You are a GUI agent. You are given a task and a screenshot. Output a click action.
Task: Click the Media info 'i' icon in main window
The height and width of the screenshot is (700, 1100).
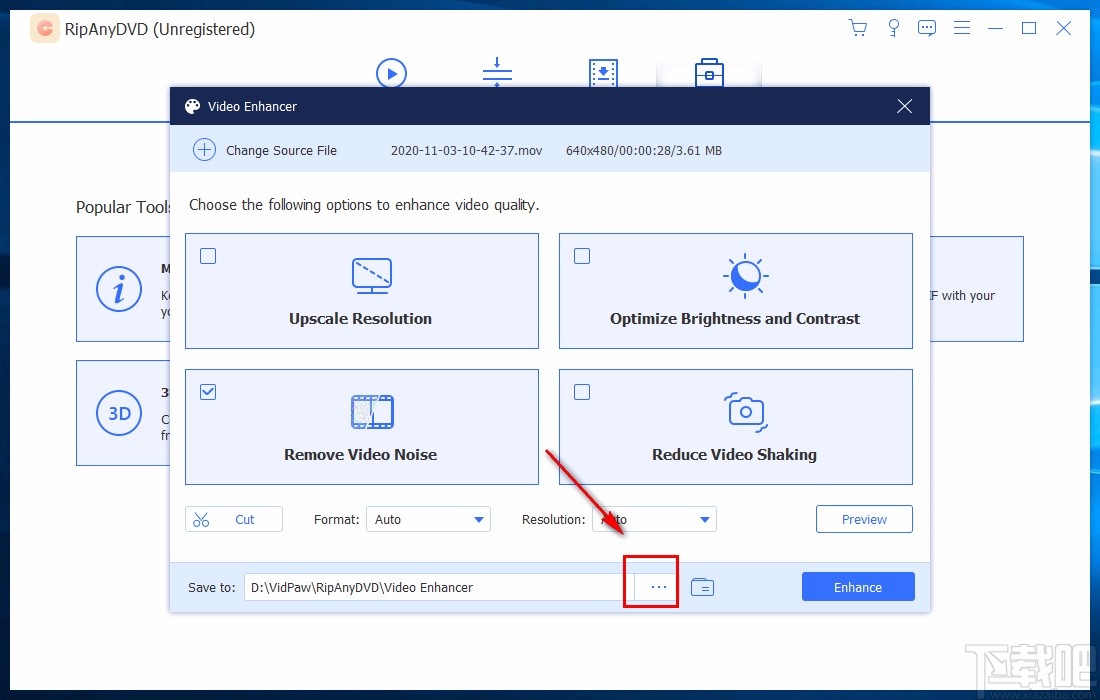[119, 289]
